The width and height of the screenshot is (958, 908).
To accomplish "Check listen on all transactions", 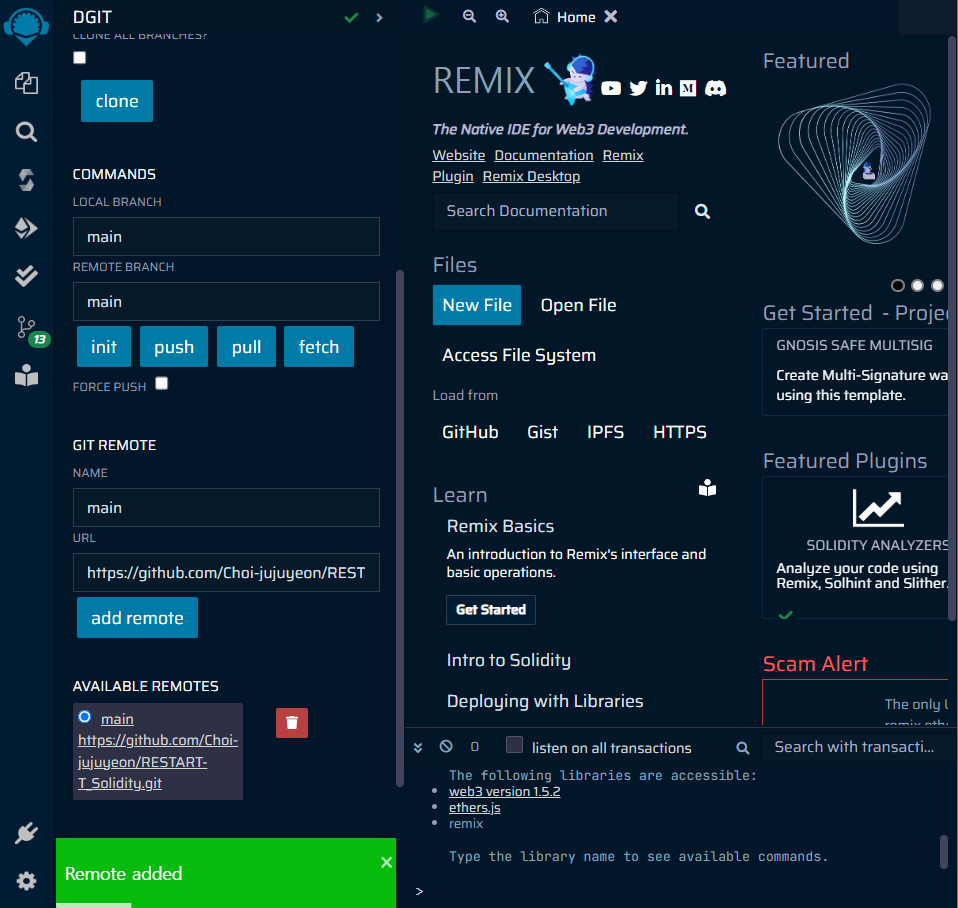I will [514, 745].
